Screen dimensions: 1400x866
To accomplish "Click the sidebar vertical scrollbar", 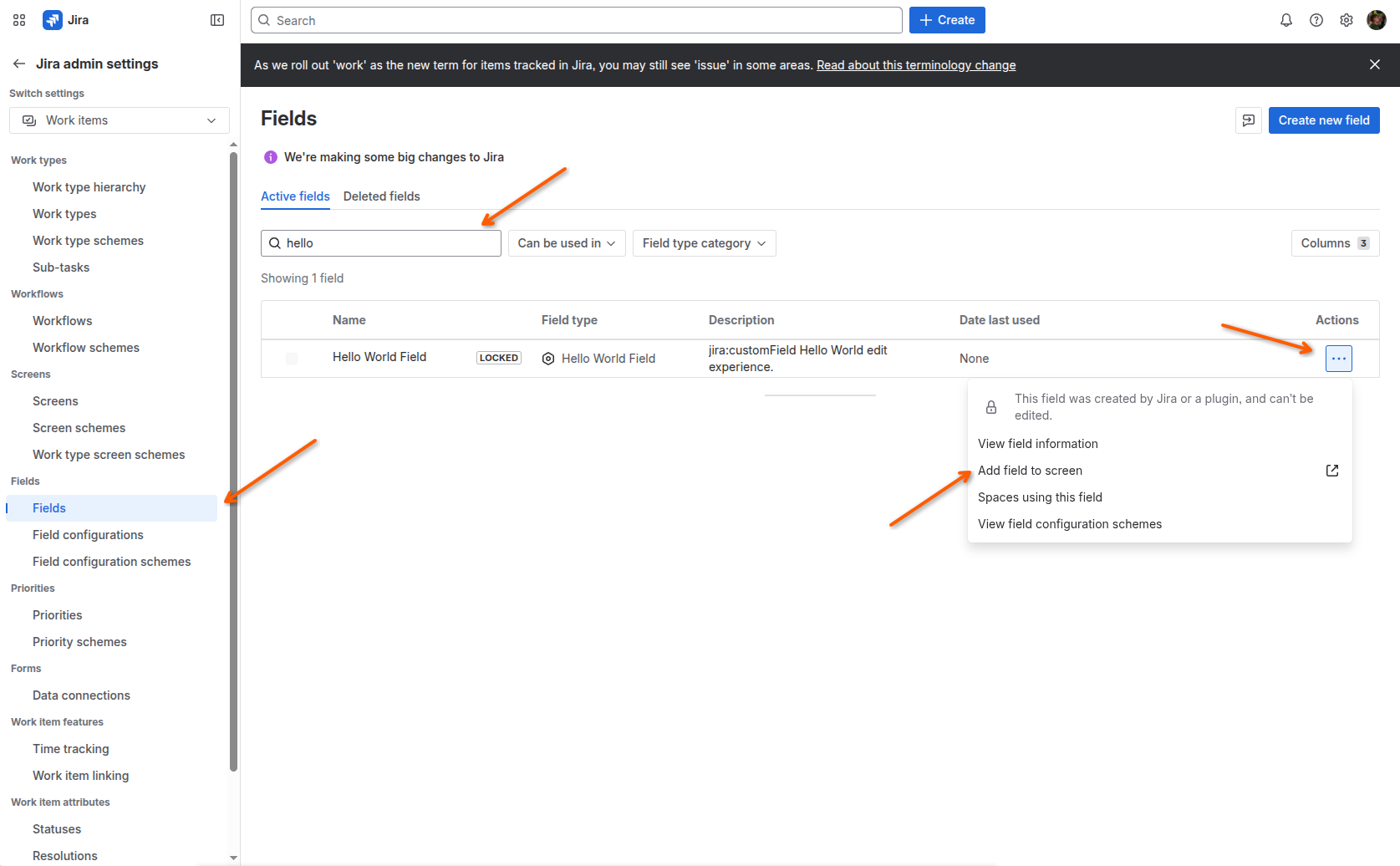I will pyautogui.click(x=234, y=460).
